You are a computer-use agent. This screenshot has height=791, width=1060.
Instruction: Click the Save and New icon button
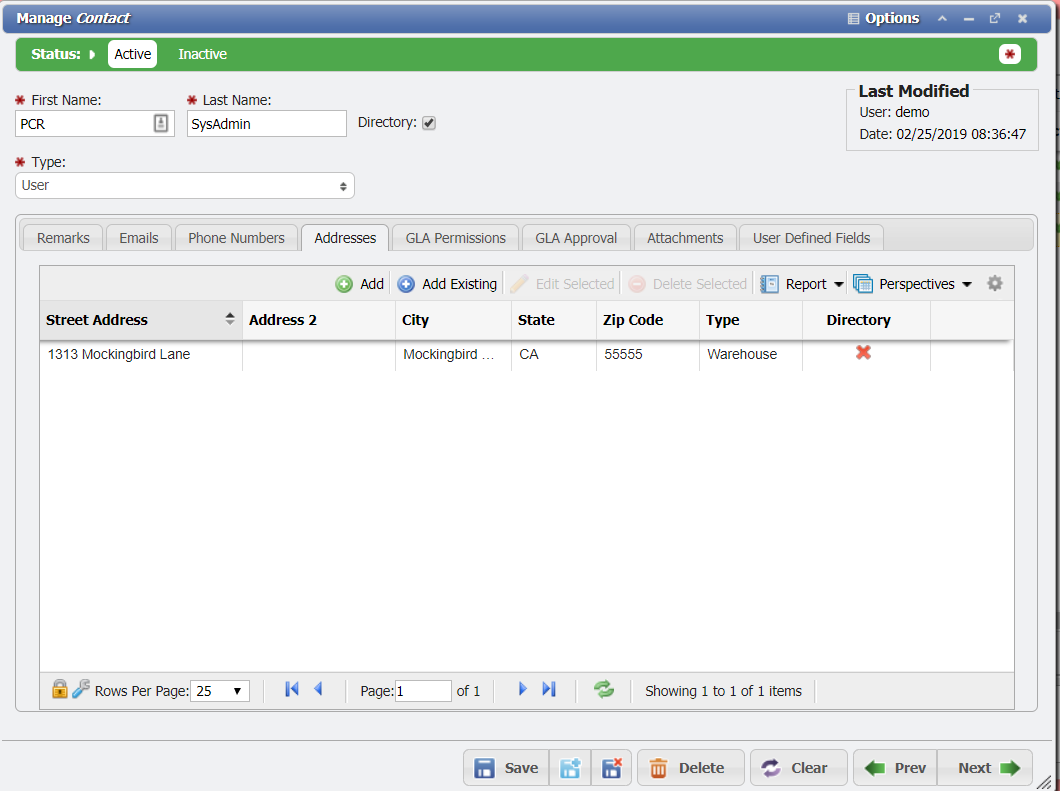[570, 768]
